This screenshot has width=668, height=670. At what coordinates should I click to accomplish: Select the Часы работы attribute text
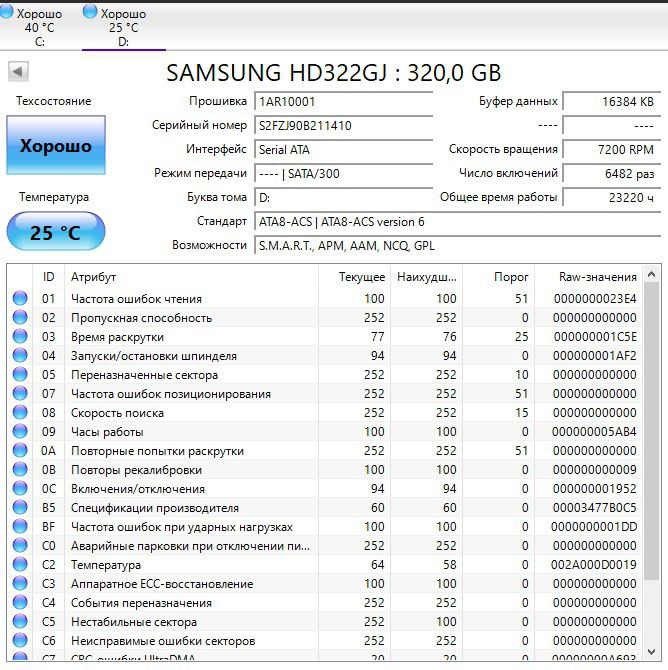(x=107, y=432)
